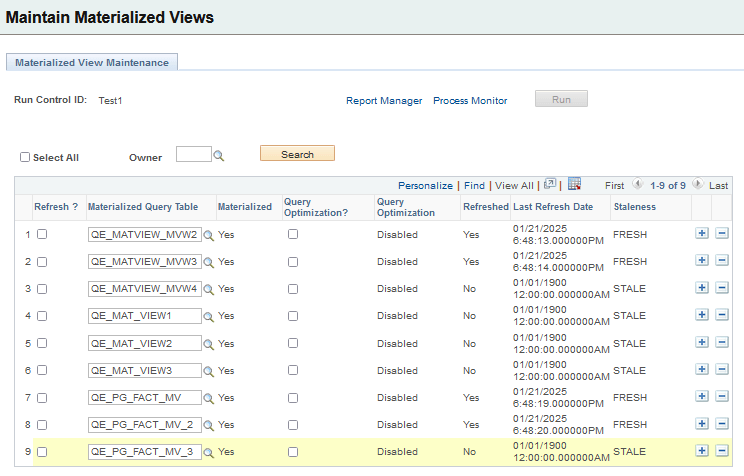The image size is (744, 476).
Task: Open lookup for QE_MAT_VIEW2 table
Action: [x=208, y=344]
